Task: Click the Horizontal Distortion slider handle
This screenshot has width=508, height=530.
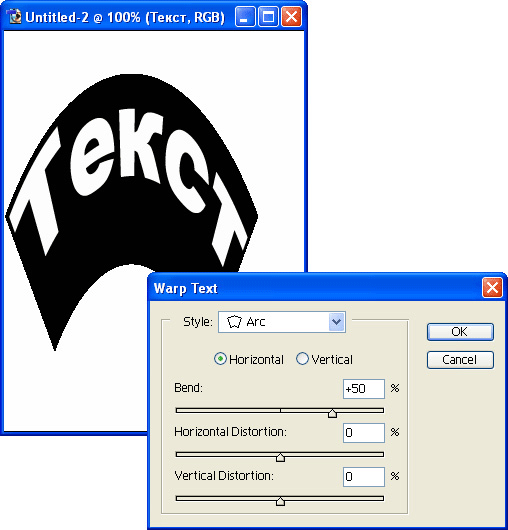Action: (x=280, y=457)
